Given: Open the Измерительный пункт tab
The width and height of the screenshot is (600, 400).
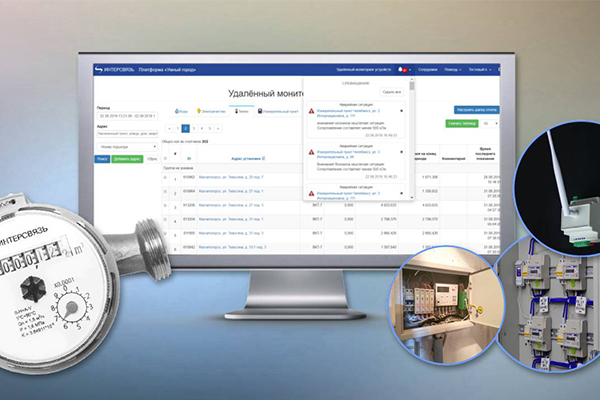Looking at the screenshot, I should 275,111.
